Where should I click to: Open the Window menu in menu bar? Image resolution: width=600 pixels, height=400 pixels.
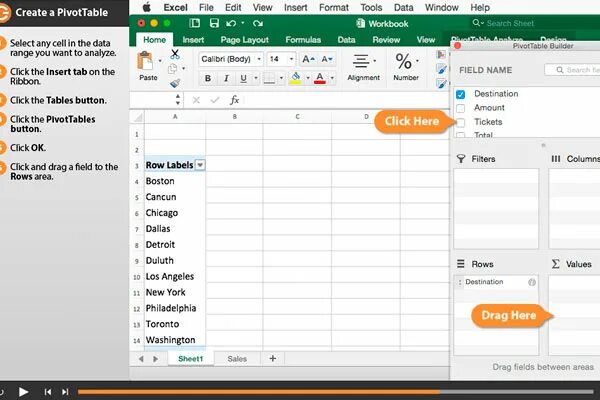coord(442,7)
